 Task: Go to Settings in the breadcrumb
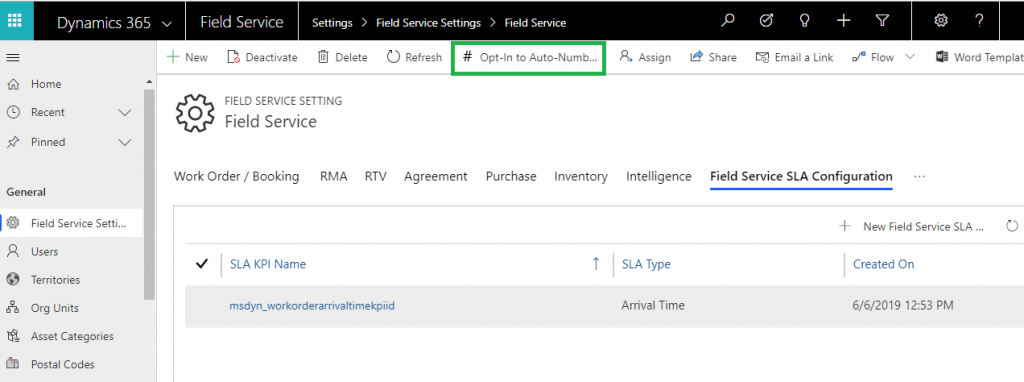[332, 23]
